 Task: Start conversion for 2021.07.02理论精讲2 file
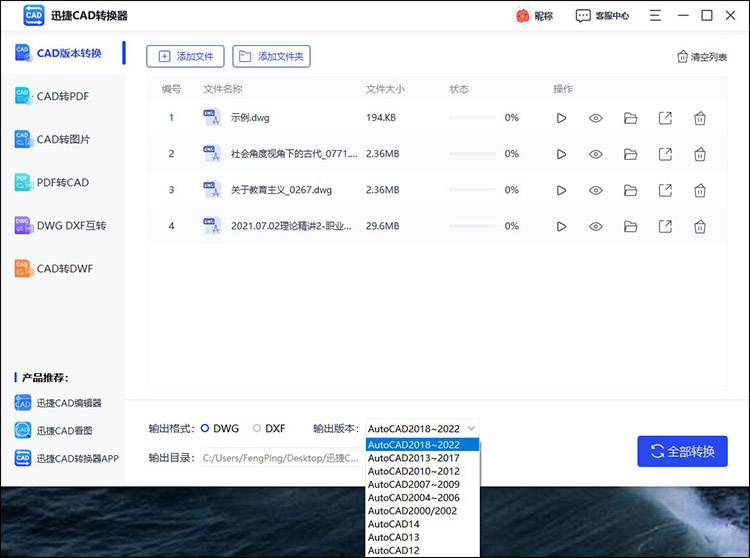coord(561,227)
